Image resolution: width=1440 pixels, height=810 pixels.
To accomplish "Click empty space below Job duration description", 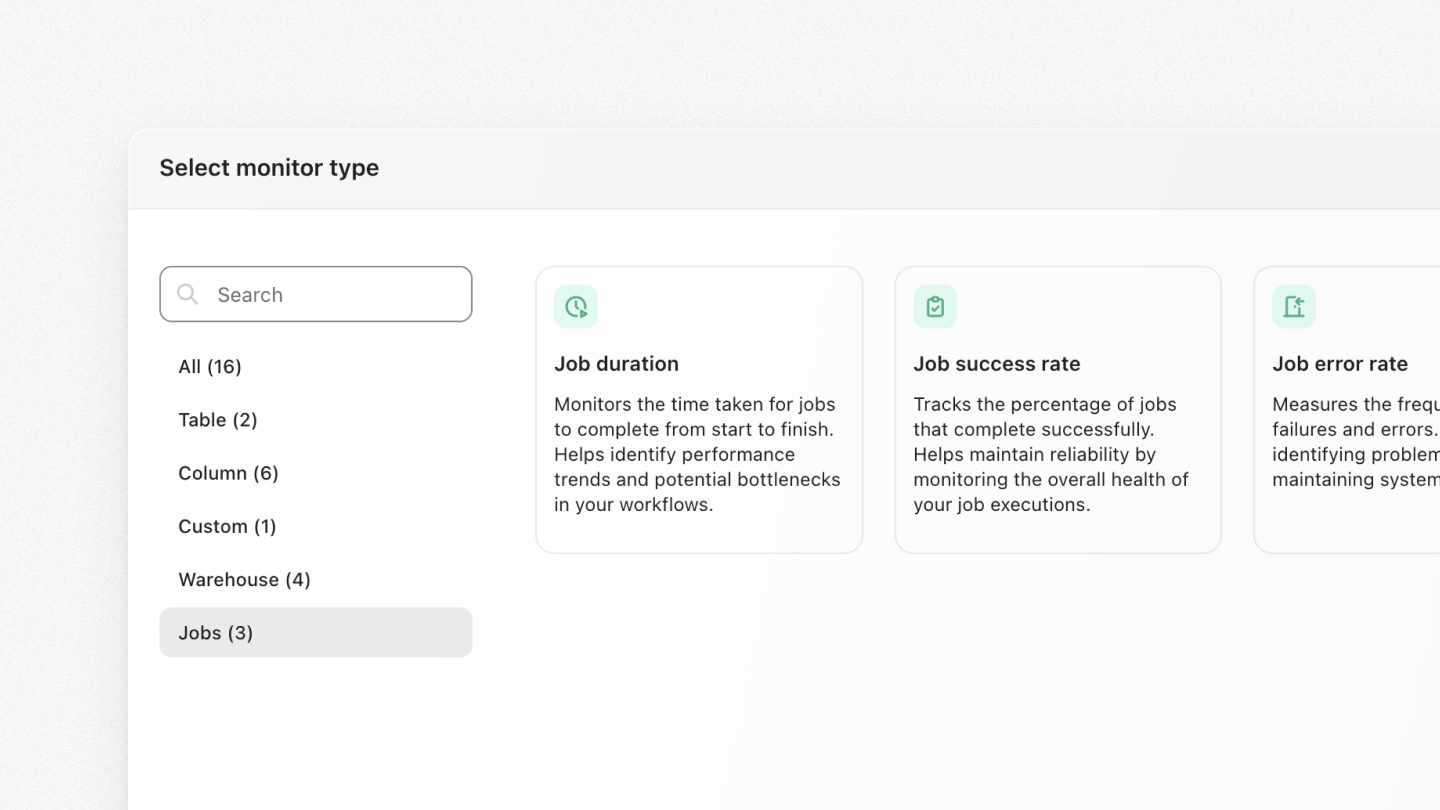I will pos(698,532).
